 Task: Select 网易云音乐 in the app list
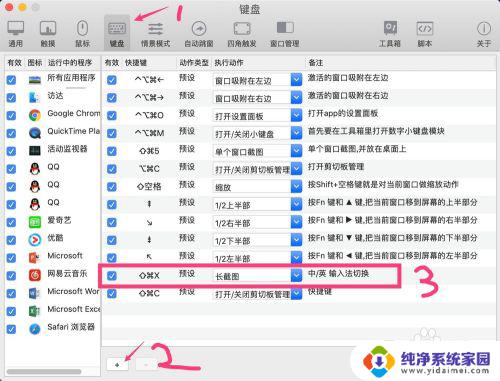pos(53,275)
